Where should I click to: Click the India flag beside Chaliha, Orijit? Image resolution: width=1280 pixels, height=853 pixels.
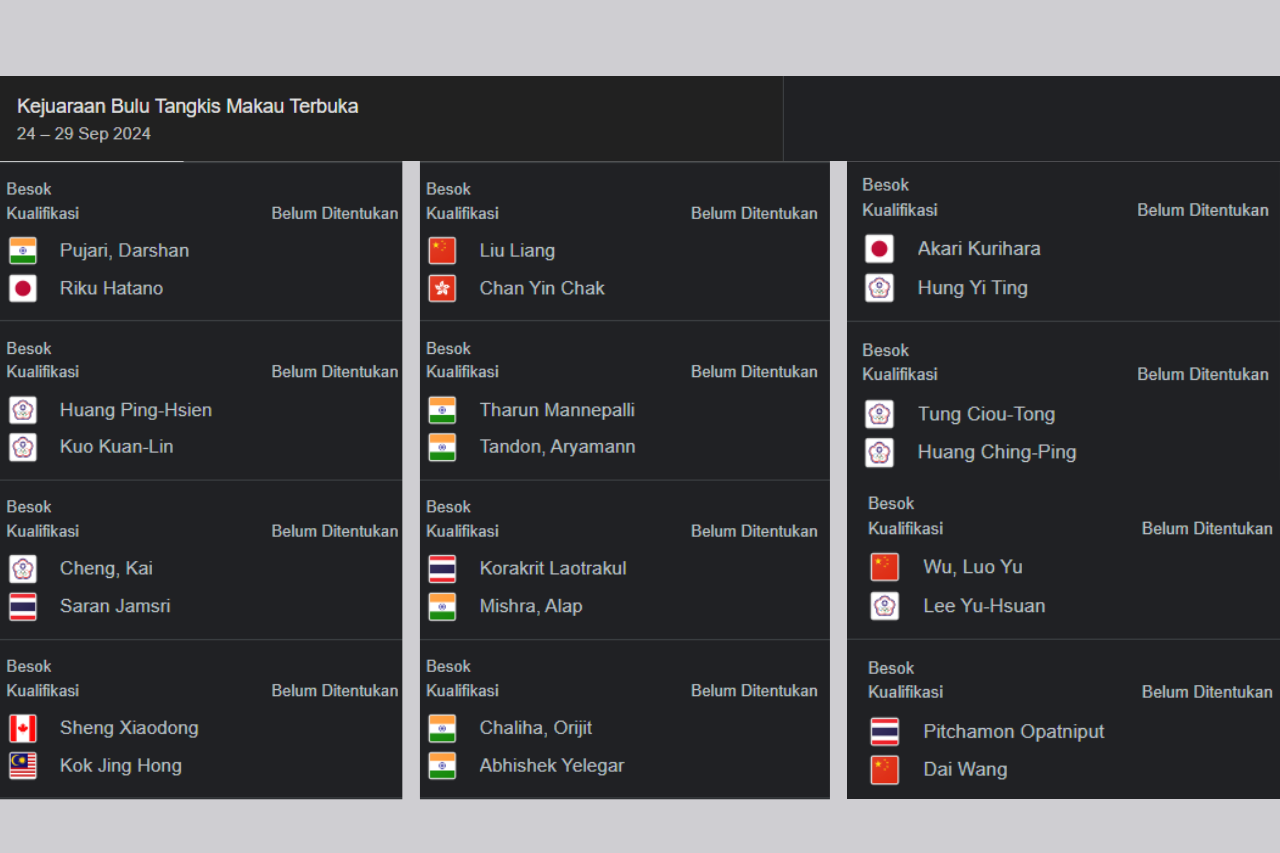(442, 728)
